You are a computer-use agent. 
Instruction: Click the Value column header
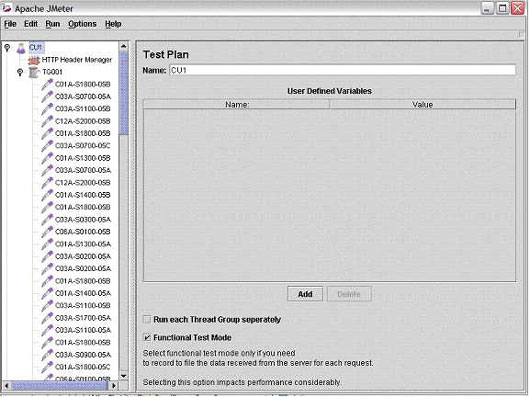click(423, 104)
